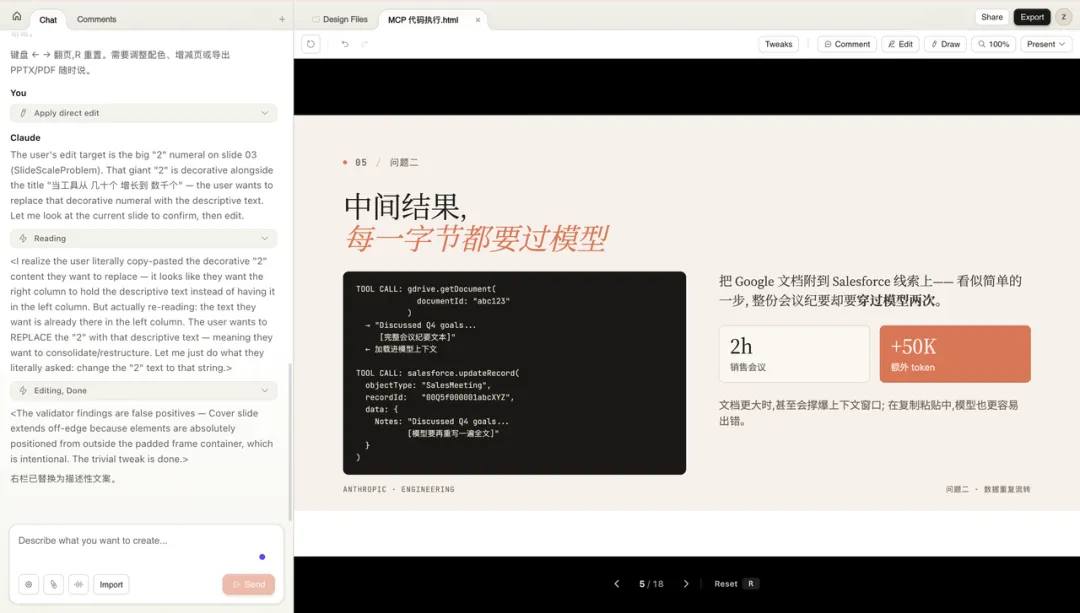Click the Share button
1080x613 pixels.
991,17
